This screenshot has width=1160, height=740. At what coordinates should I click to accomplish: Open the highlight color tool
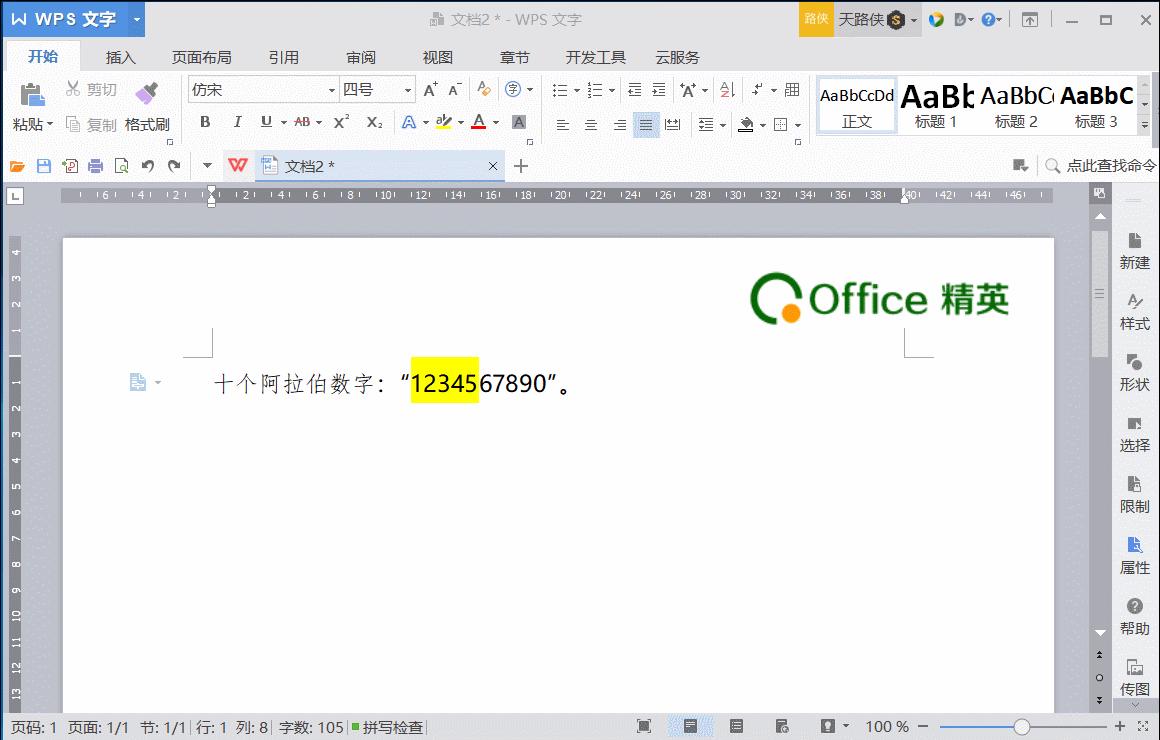[x=446, y=122]
